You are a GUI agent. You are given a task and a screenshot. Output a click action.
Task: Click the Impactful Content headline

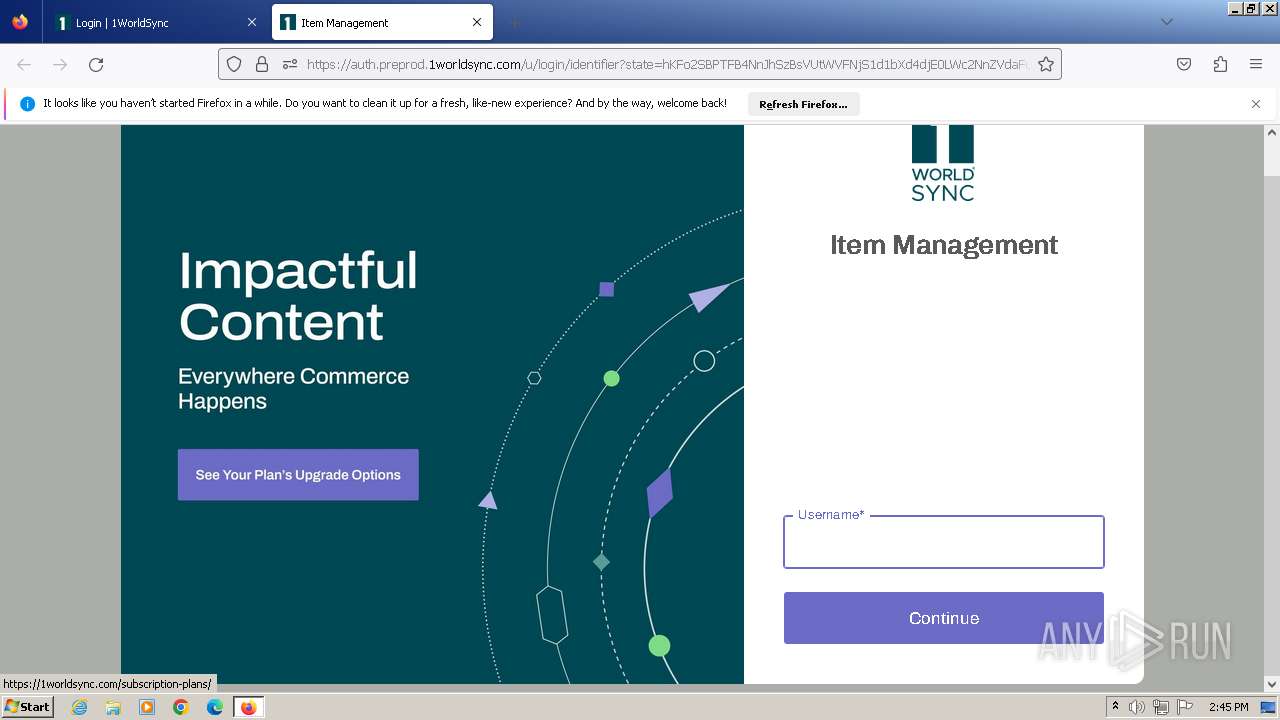[298, 296]
